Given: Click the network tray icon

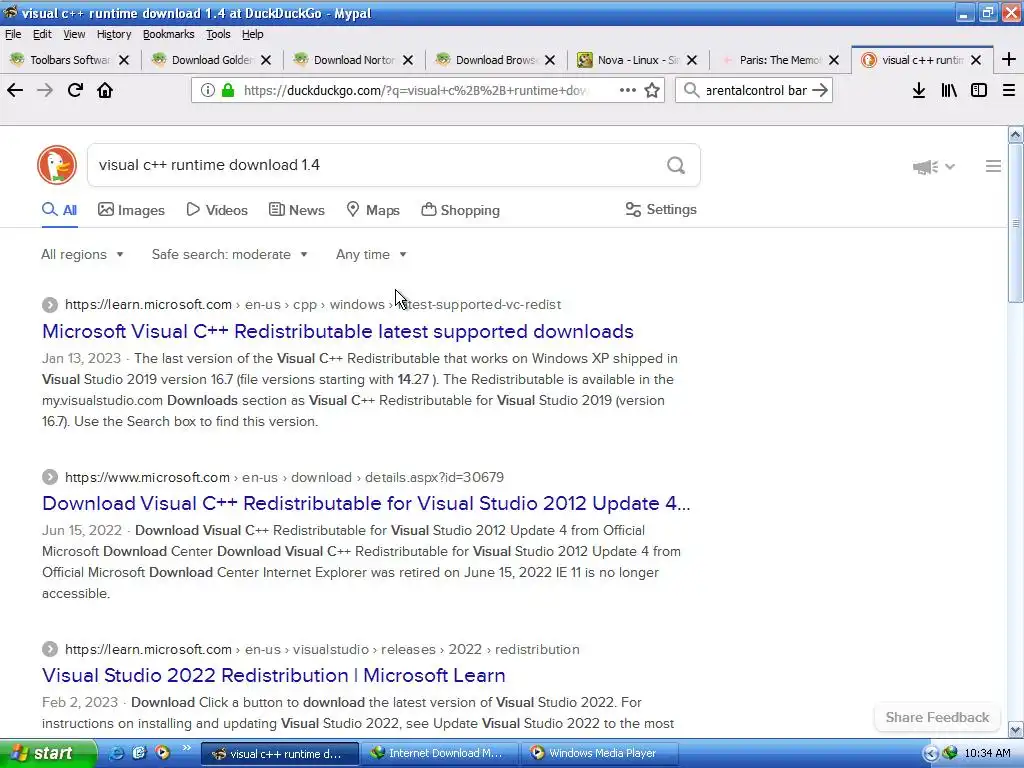Looking at the screenshot, I should point(950,754).
